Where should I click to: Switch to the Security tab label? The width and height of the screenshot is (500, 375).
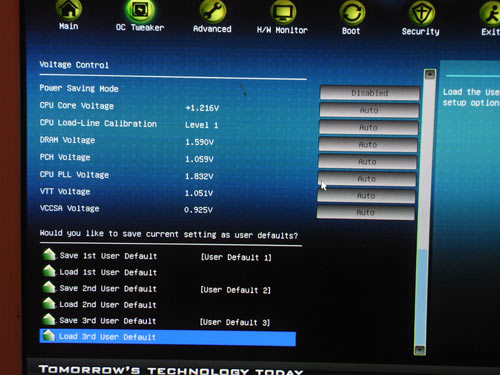click(421, 32)
